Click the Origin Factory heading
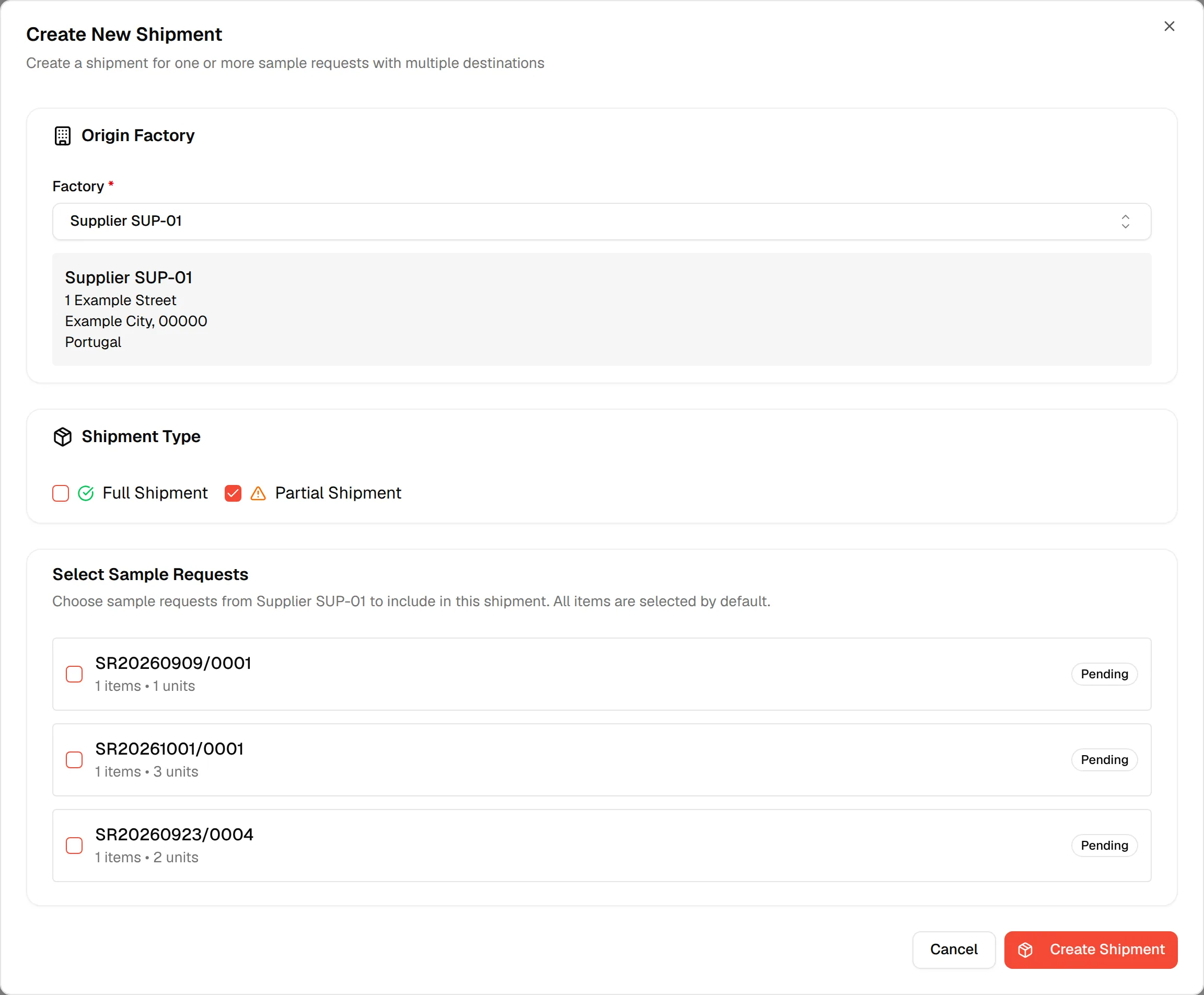The width and height of the screenshot is (1204, 995). pos(138,136)
